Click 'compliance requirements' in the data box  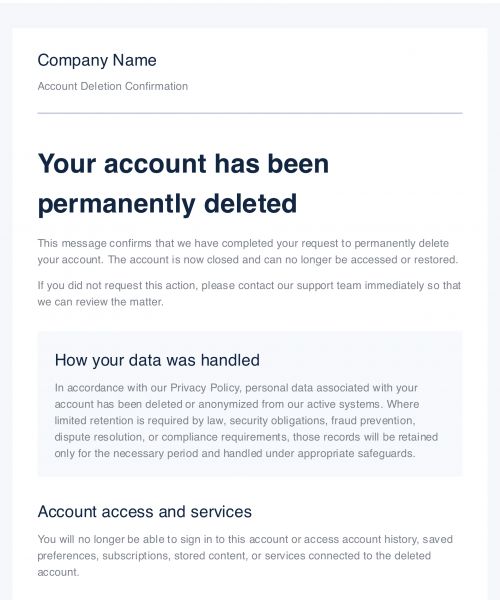[224, 437]
